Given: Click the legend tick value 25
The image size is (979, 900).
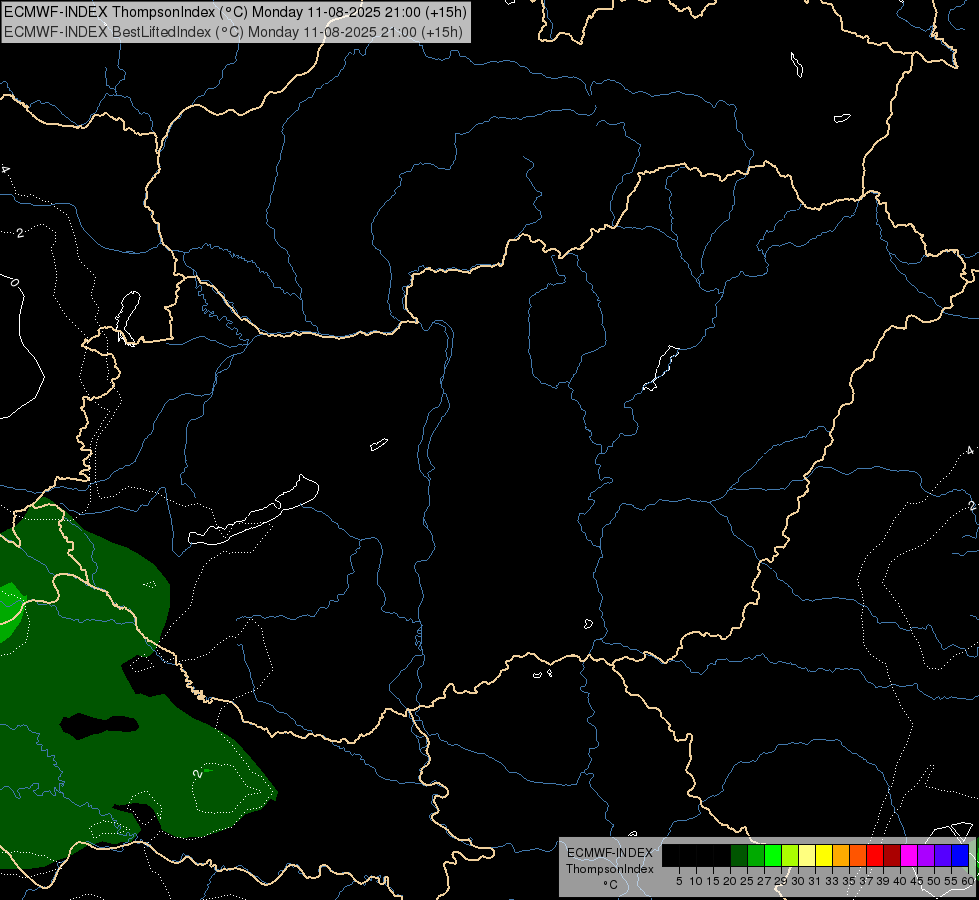Looking at the screenshot, I should pyautogui.click(x=747, y=881).
